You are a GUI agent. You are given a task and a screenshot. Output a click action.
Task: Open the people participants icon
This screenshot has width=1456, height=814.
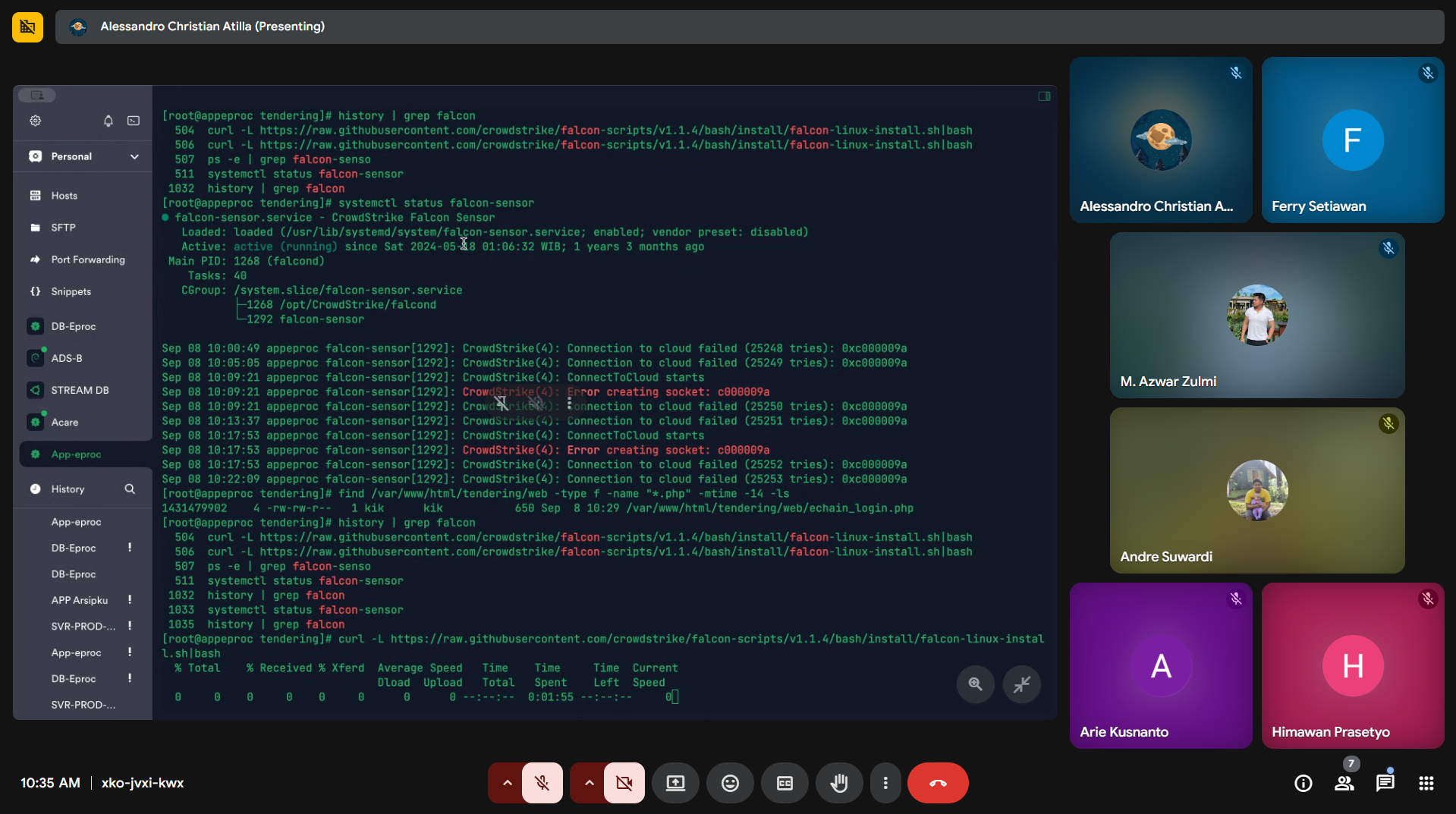1344,783
